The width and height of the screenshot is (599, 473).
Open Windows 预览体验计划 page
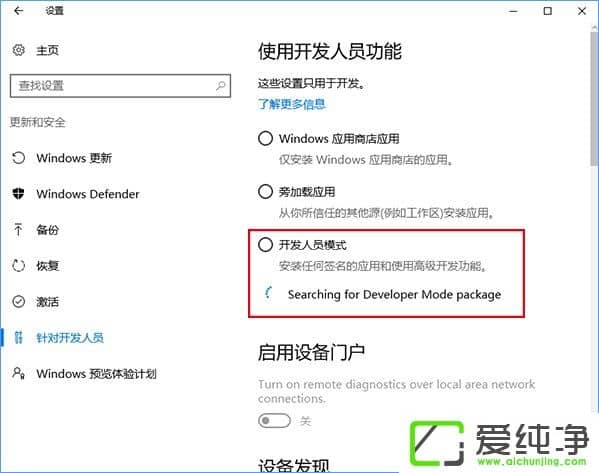point(96,373)
